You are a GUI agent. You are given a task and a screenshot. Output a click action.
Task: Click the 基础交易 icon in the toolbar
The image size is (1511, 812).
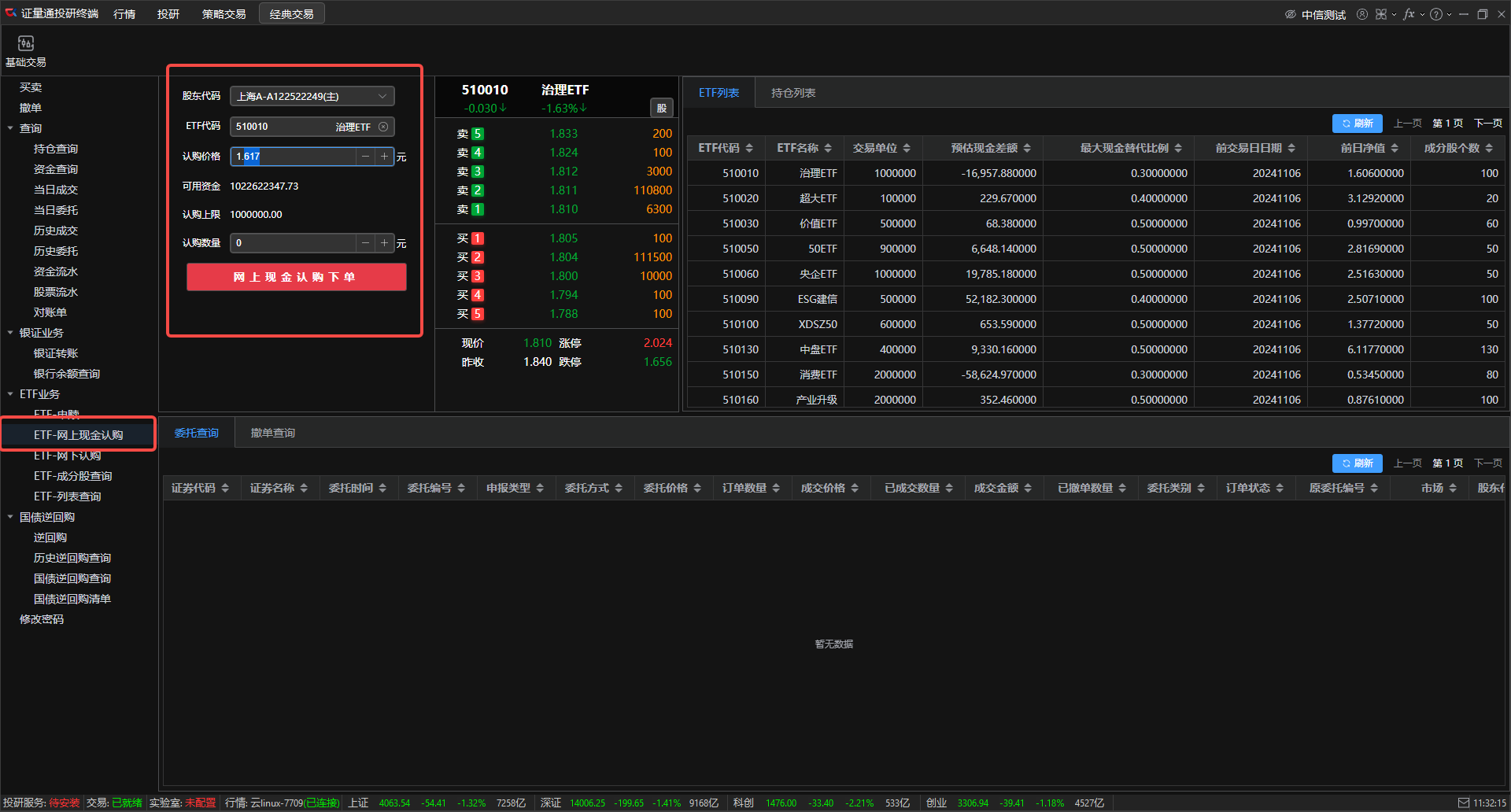click(26, 44)
